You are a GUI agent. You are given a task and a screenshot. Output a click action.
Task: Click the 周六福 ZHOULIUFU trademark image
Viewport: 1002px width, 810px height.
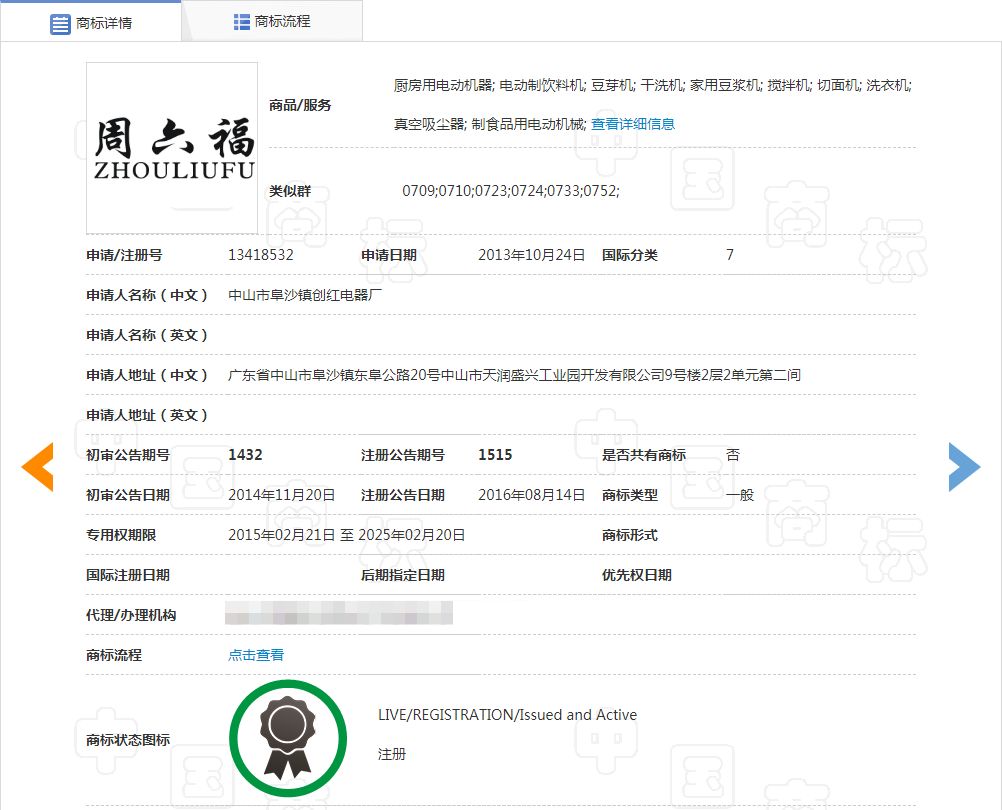(172, 148)
